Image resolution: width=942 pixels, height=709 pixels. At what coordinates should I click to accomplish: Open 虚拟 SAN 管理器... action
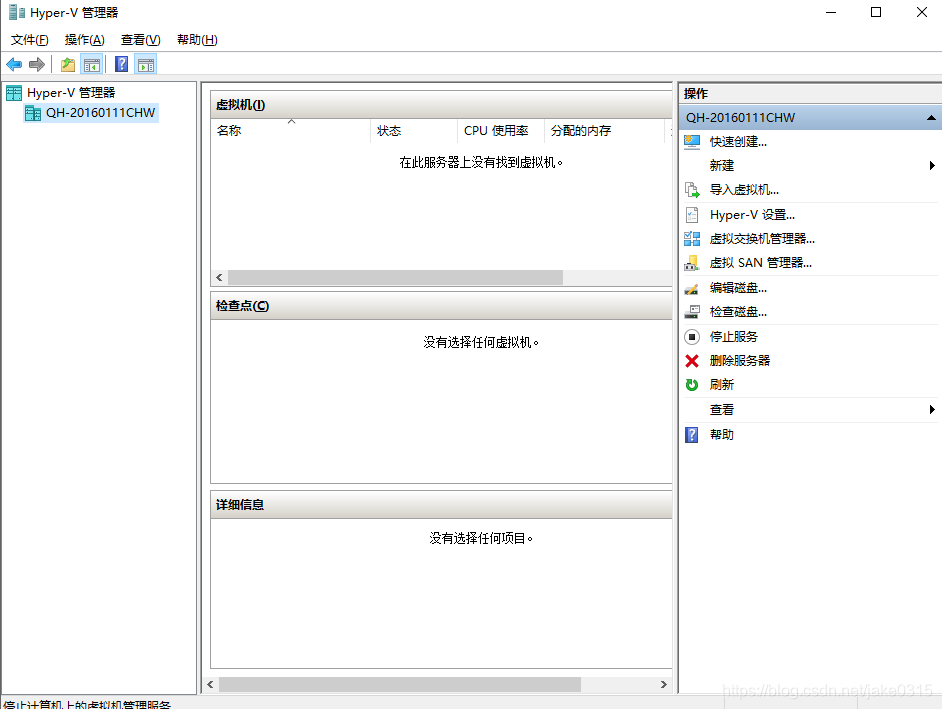click(761, 263)
